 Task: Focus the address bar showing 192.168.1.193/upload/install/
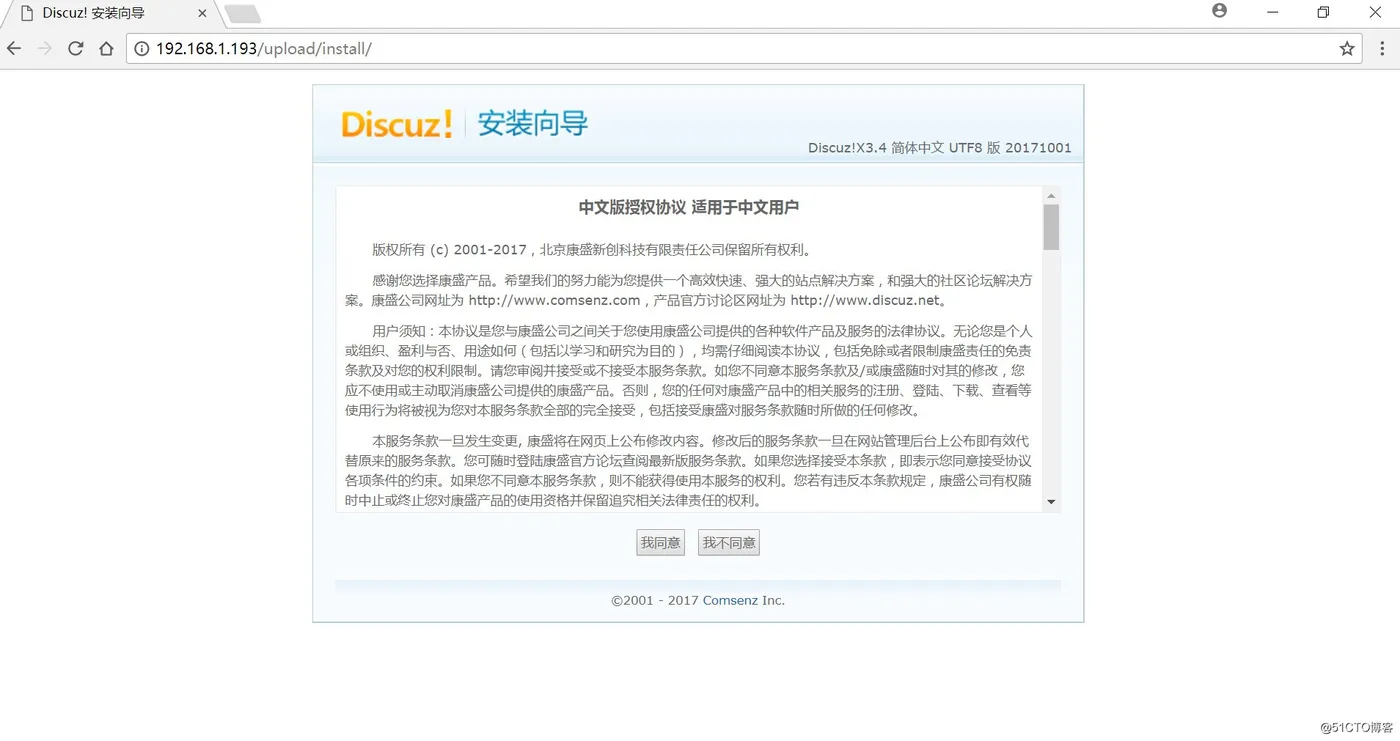tap(742, 48)
